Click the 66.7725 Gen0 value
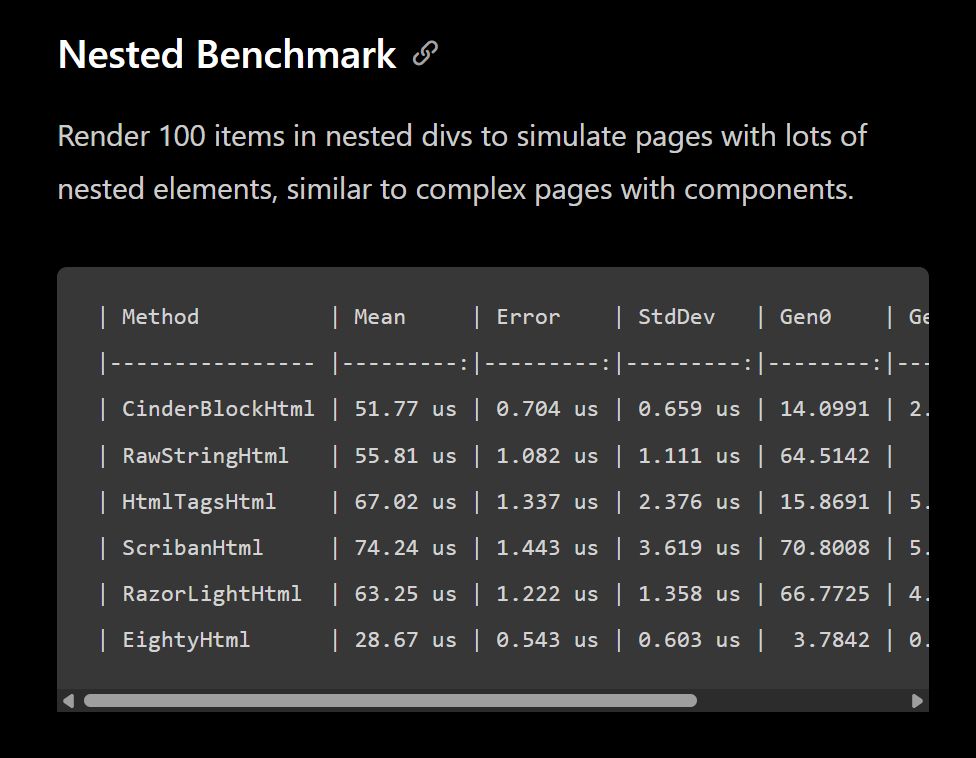Image resolution: width=976 pixels, height=758 pixels. [x=825, y=594]
